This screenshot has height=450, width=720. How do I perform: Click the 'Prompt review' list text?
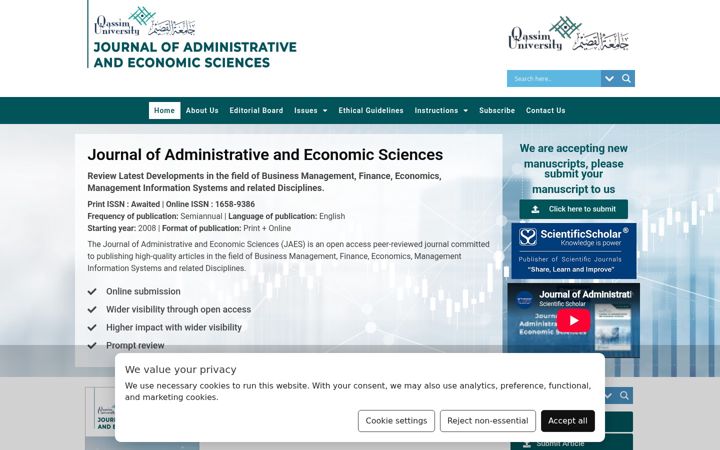pos(135,346)
